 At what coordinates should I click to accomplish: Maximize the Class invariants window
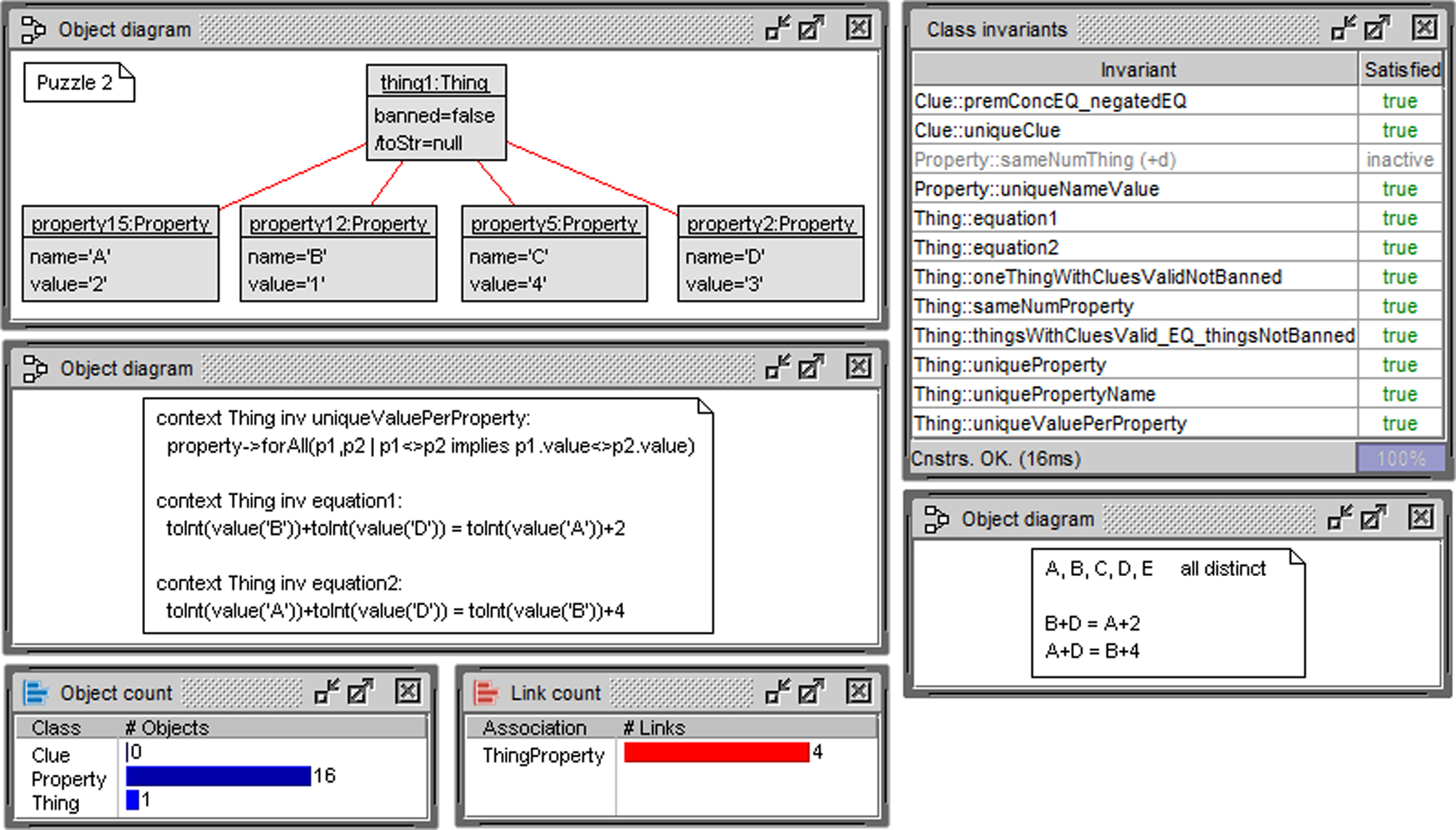coord(1376,29)
